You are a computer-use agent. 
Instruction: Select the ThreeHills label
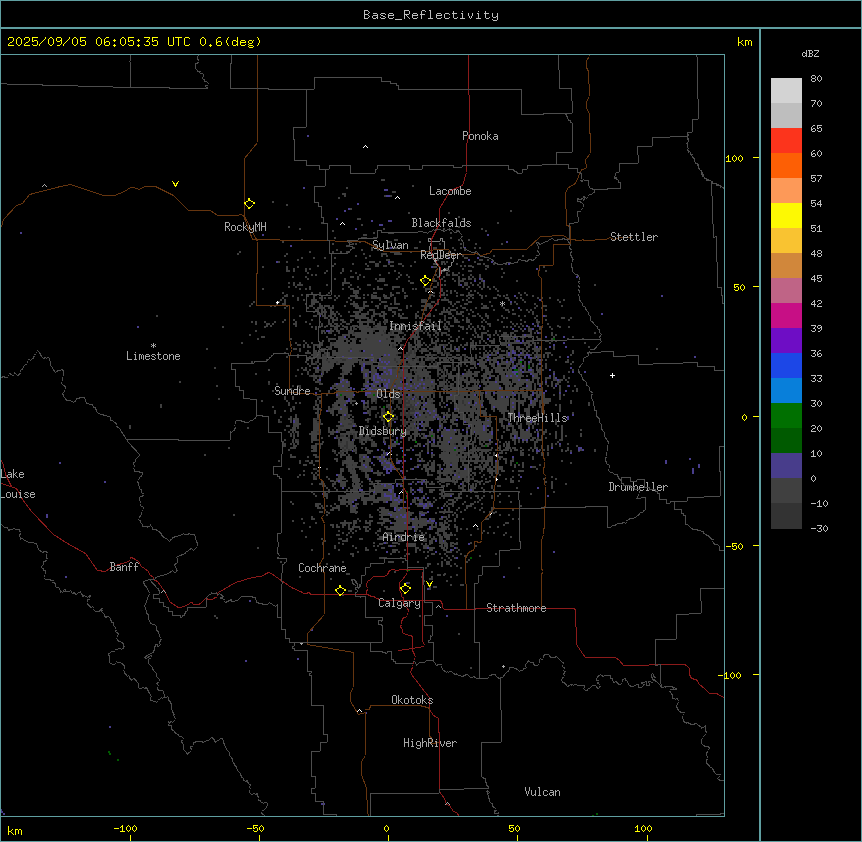(x=537, y=418)
